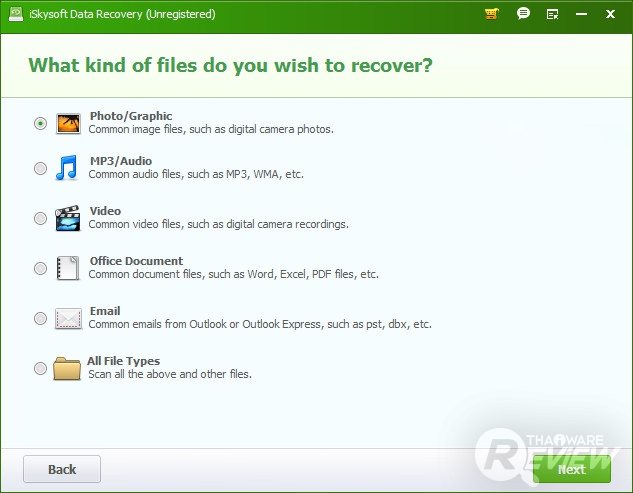Click 'Scan all the above' description text

(x=170, y=374)
